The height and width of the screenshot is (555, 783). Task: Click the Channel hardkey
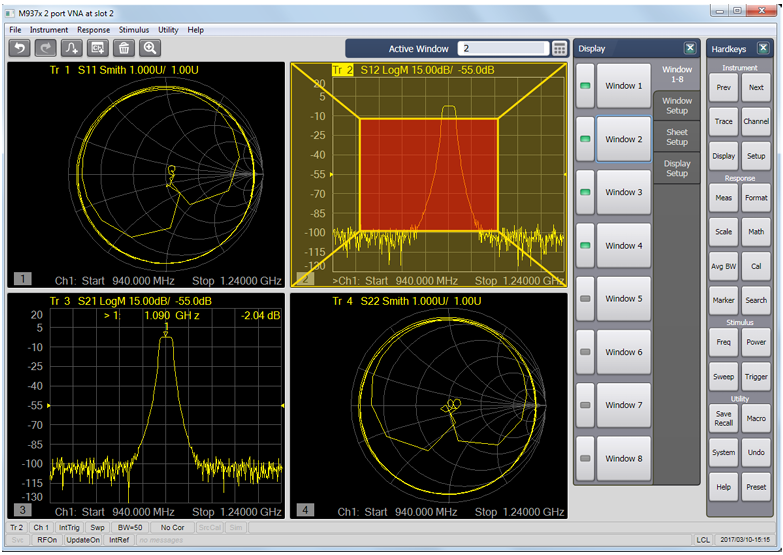(756, 121)
